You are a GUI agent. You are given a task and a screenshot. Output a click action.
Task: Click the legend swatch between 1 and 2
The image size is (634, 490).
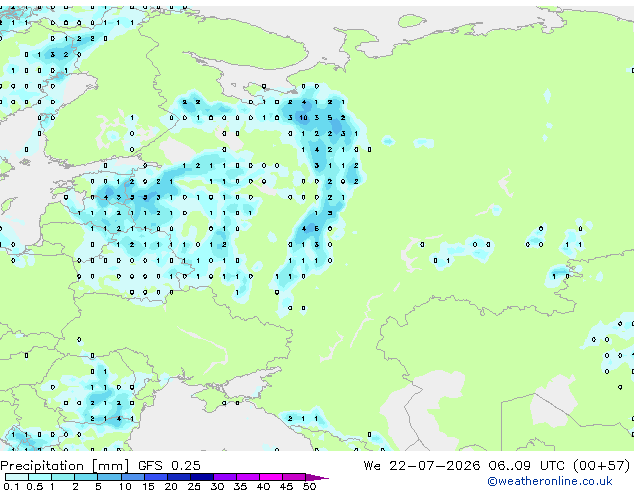(63, 477)
